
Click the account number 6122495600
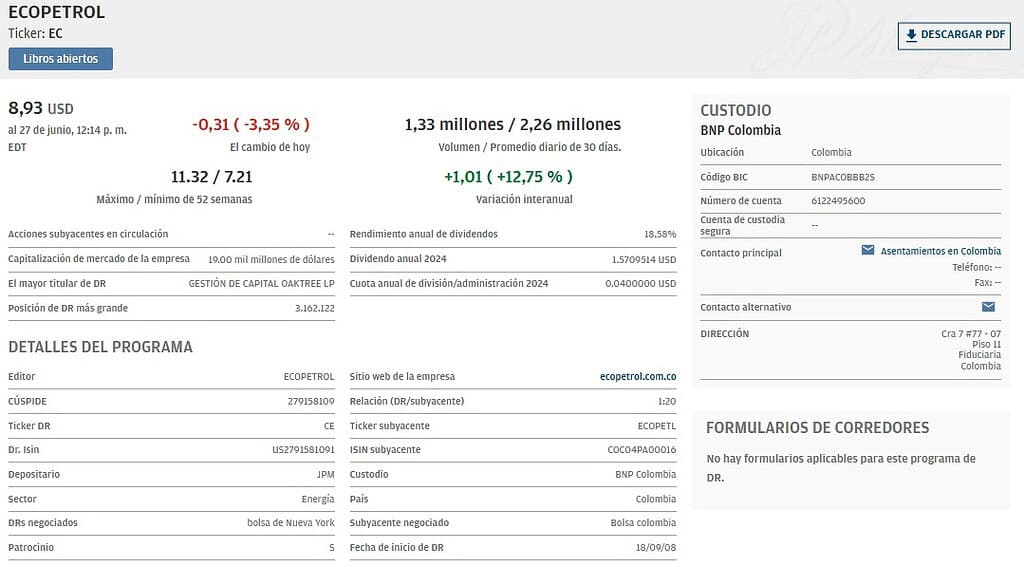tap(838, 201)
